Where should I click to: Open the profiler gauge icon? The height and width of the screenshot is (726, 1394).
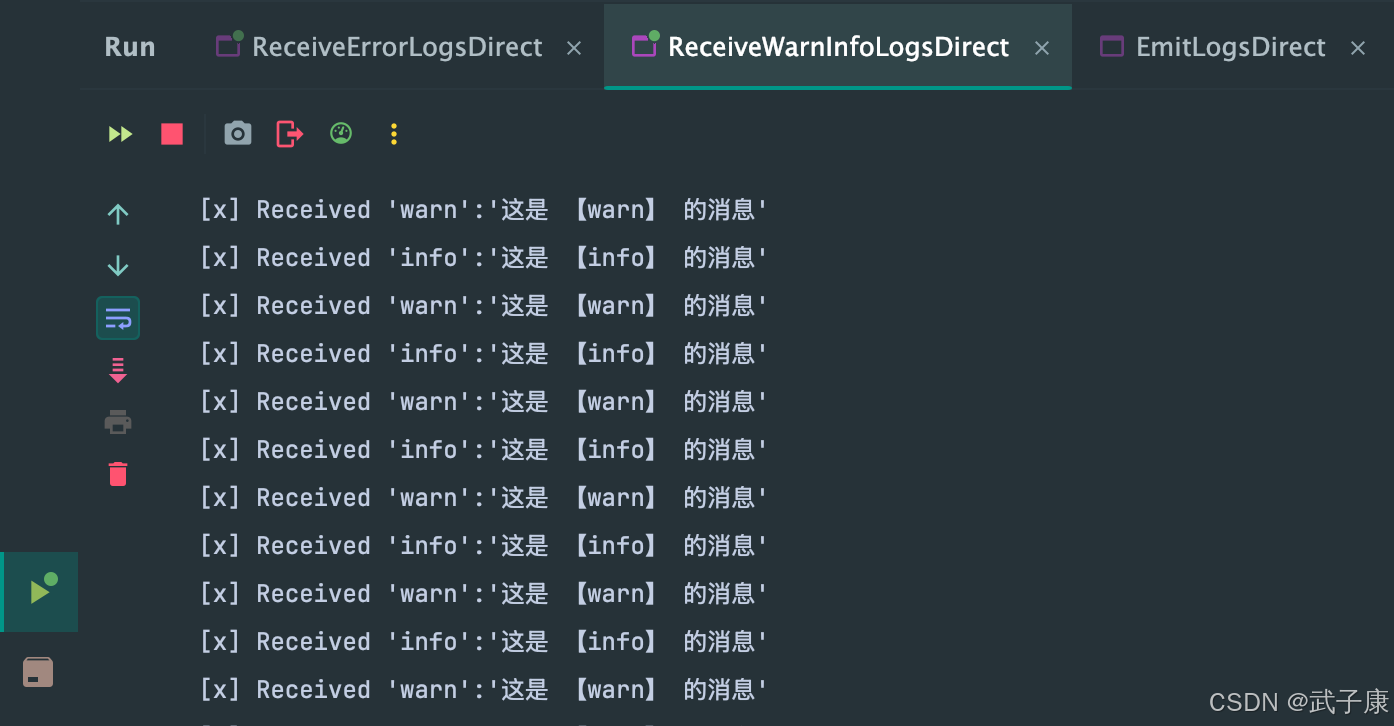tap(340, 133)
